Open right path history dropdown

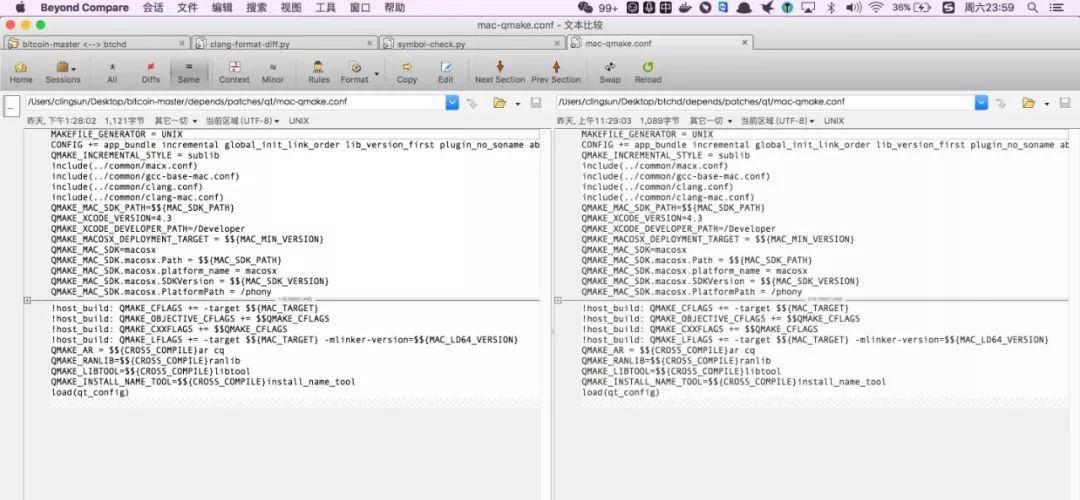[982, 102]
